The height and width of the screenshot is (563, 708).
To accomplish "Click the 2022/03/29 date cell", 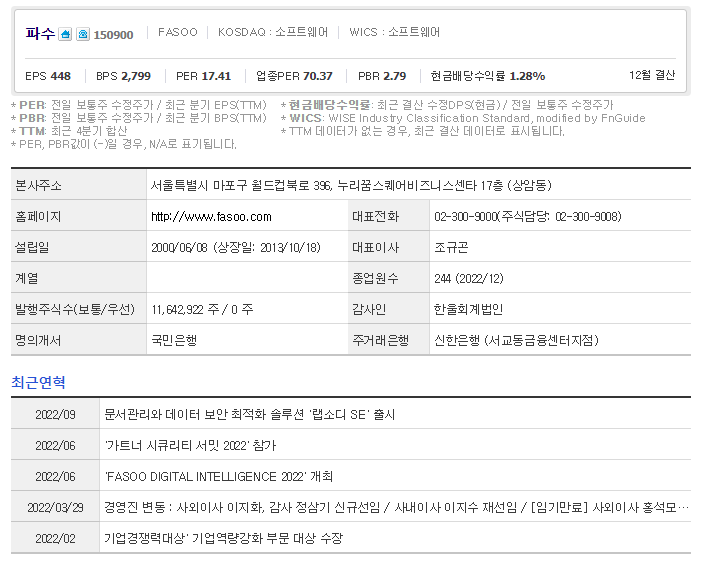I will (x=55, y=507).
